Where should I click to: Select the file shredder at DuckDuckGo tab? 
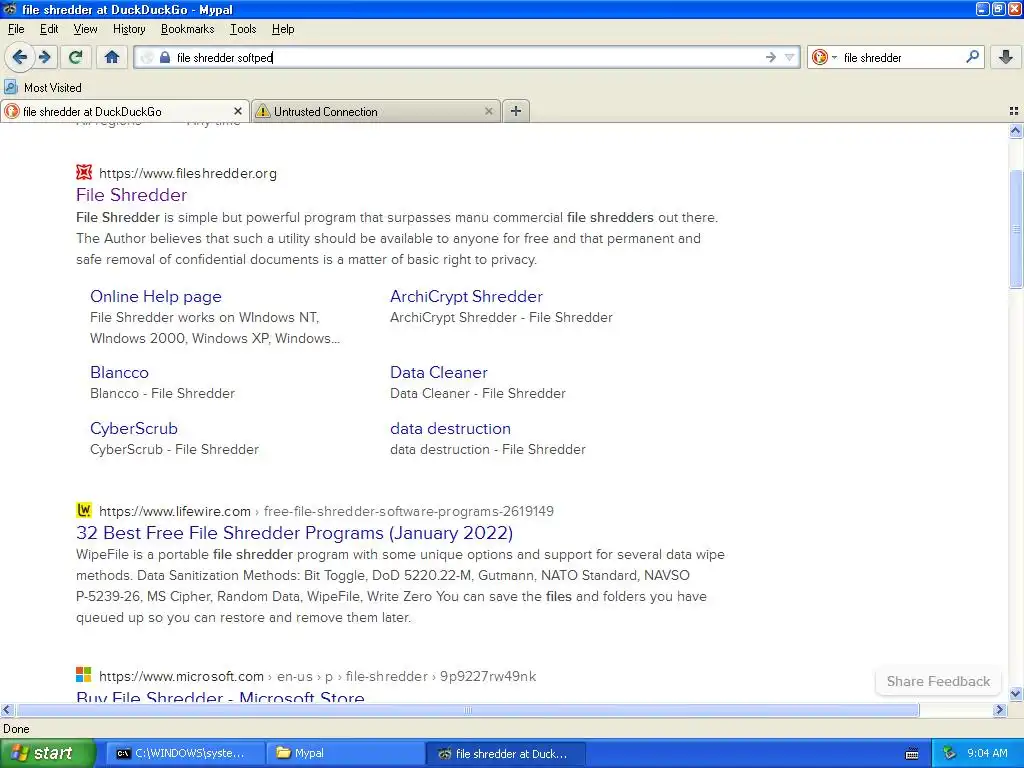pos(124,112)
